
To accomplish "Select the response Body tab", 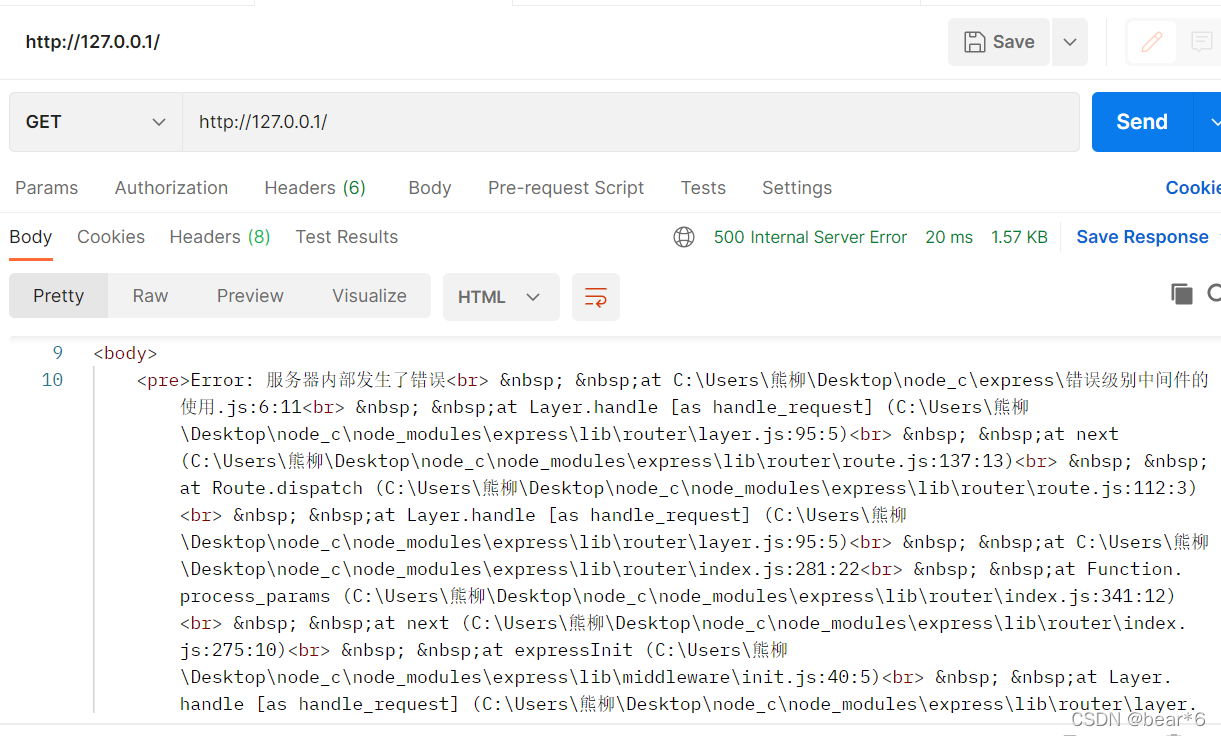I will [x=30, y=237].
